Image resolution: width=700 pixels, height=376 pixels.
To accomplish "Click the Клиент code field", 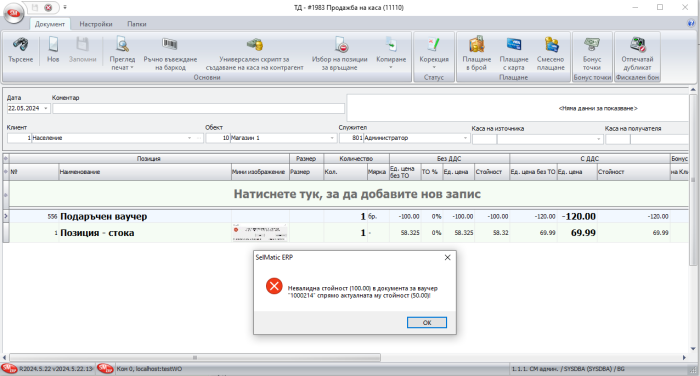I will [x=19, y=138].
